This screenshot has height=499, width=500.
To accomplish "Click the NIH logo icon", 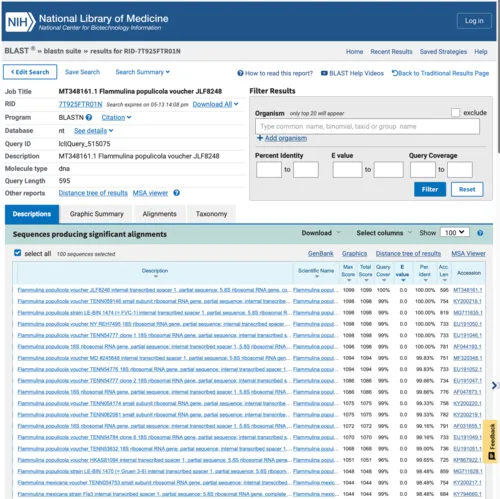I will [20, 22].
